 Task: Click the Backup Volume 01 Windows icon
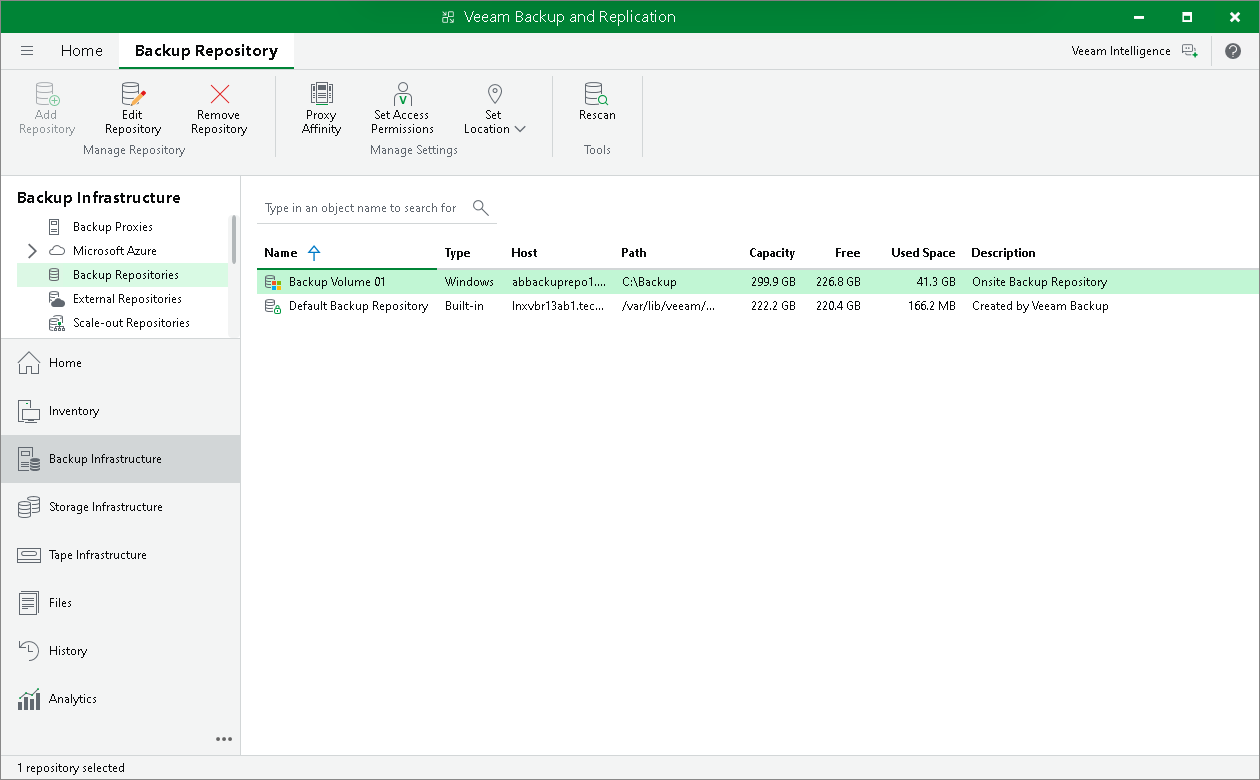(272, 282)
